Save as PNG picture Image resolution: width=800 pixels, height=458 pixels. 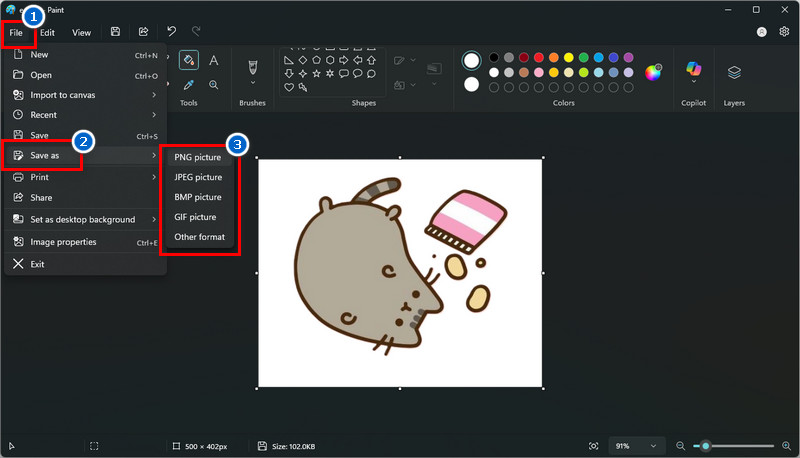point(199,157)
